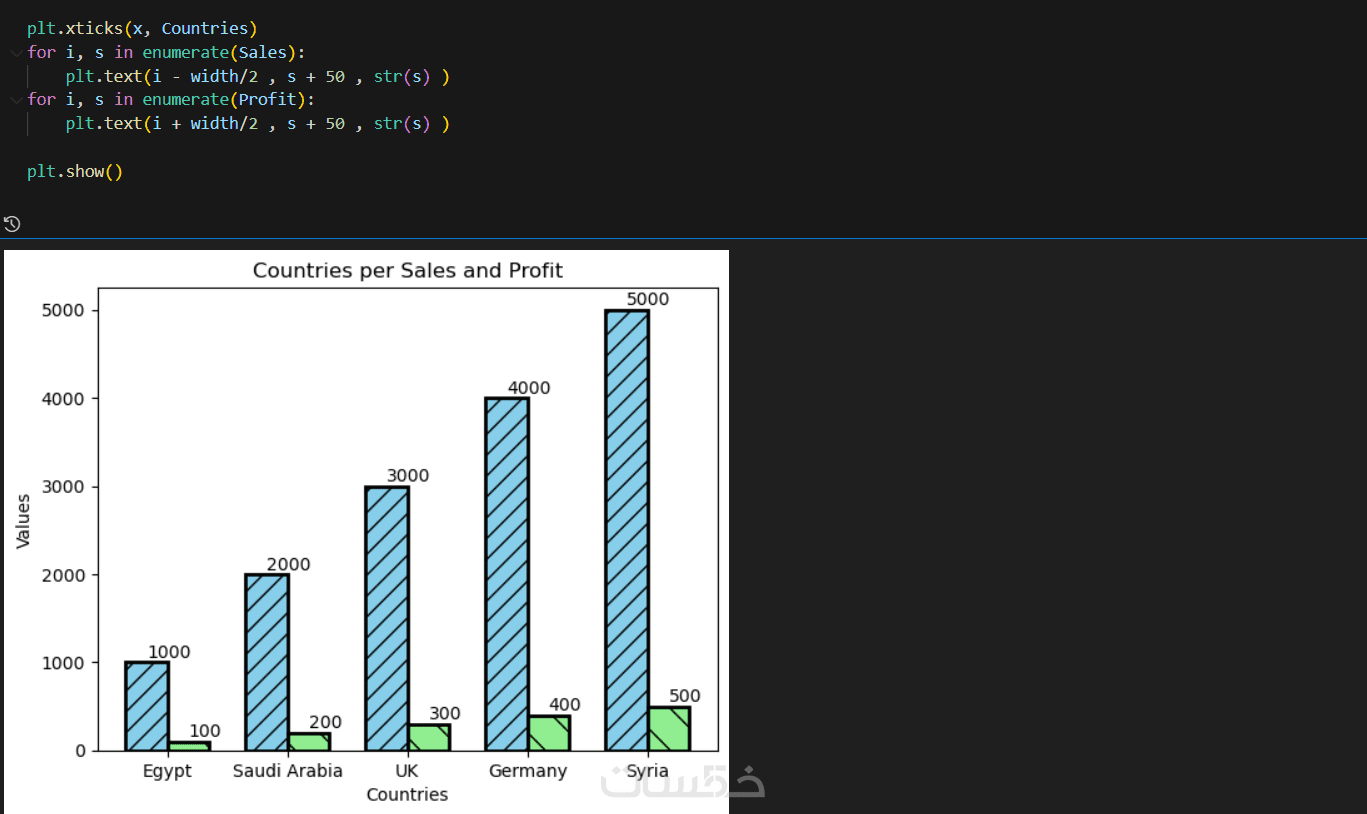Viewport: 1367px width, 814px height.
Task: Place cursor on plt.xticks code line
Action: click(x=142, y=28)
